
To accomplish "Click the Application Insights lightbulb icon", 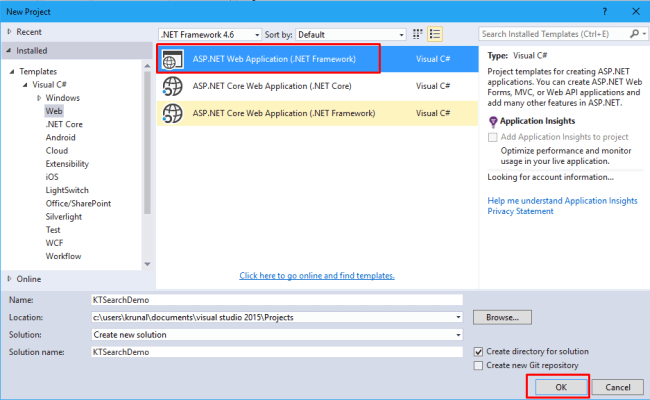I will 492,121.
